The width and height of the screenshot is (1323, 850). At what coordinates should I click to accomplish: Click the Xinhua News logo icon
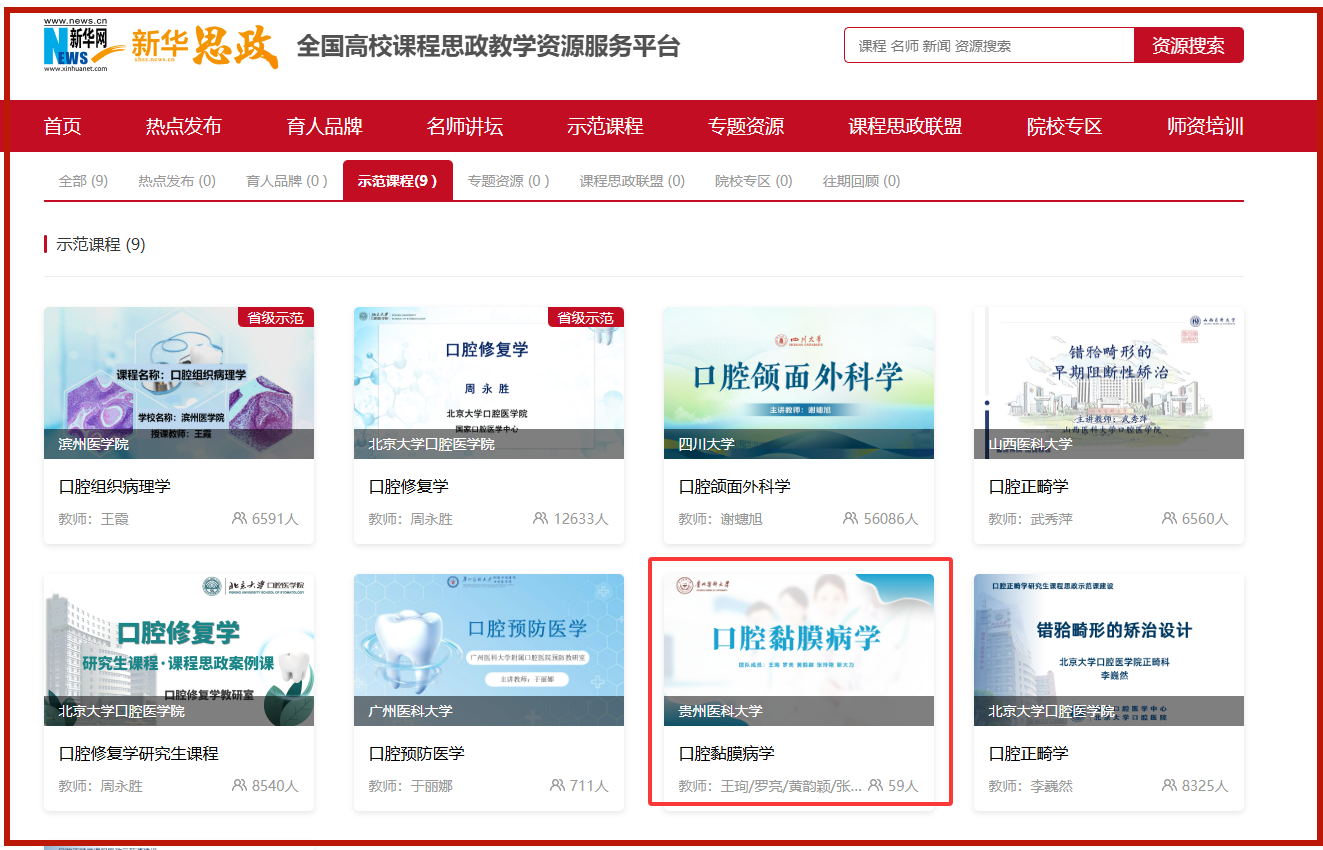point(76,46)
